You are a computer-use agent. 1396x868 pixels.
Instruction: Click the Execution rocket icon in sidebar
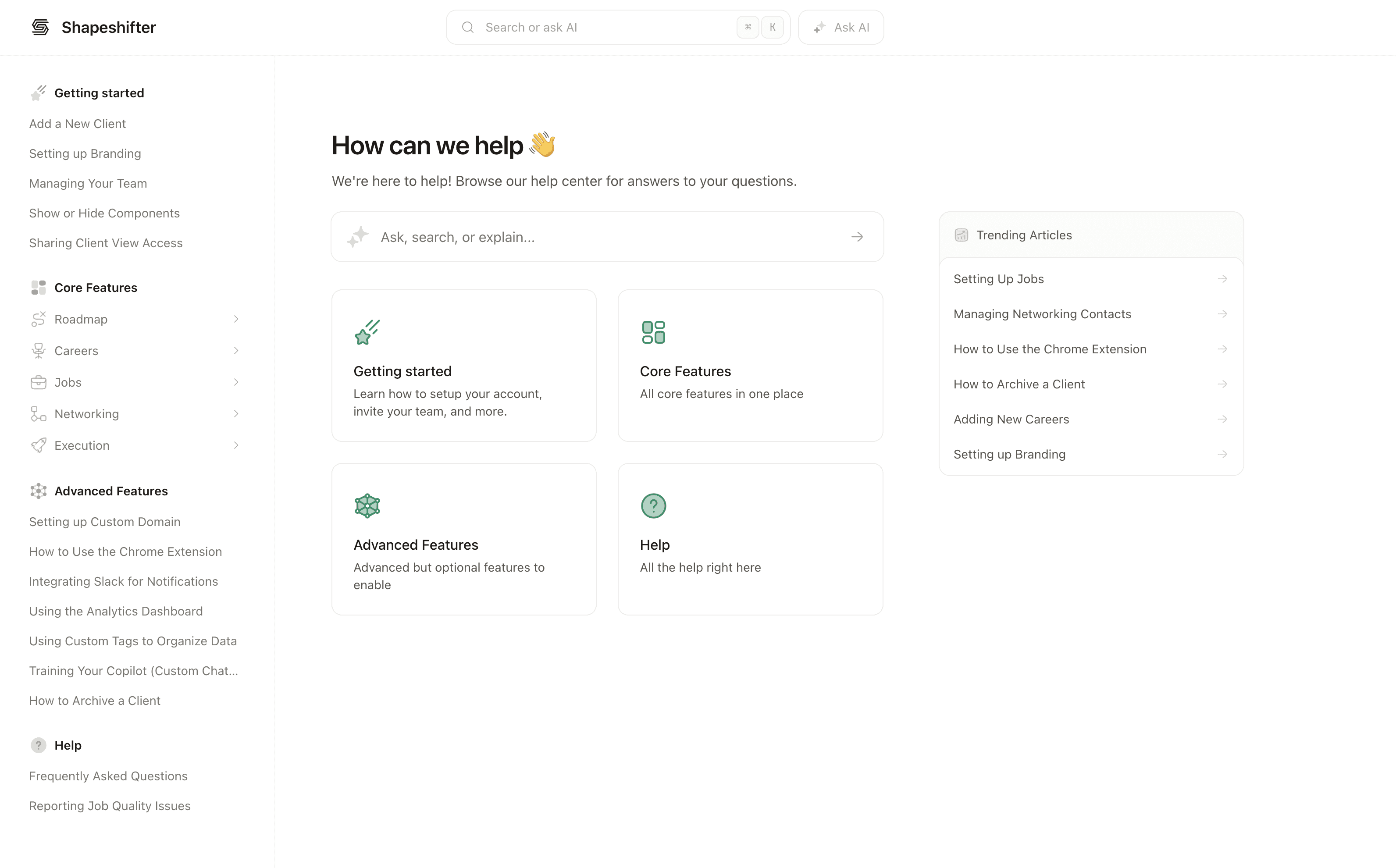(39, 445)
